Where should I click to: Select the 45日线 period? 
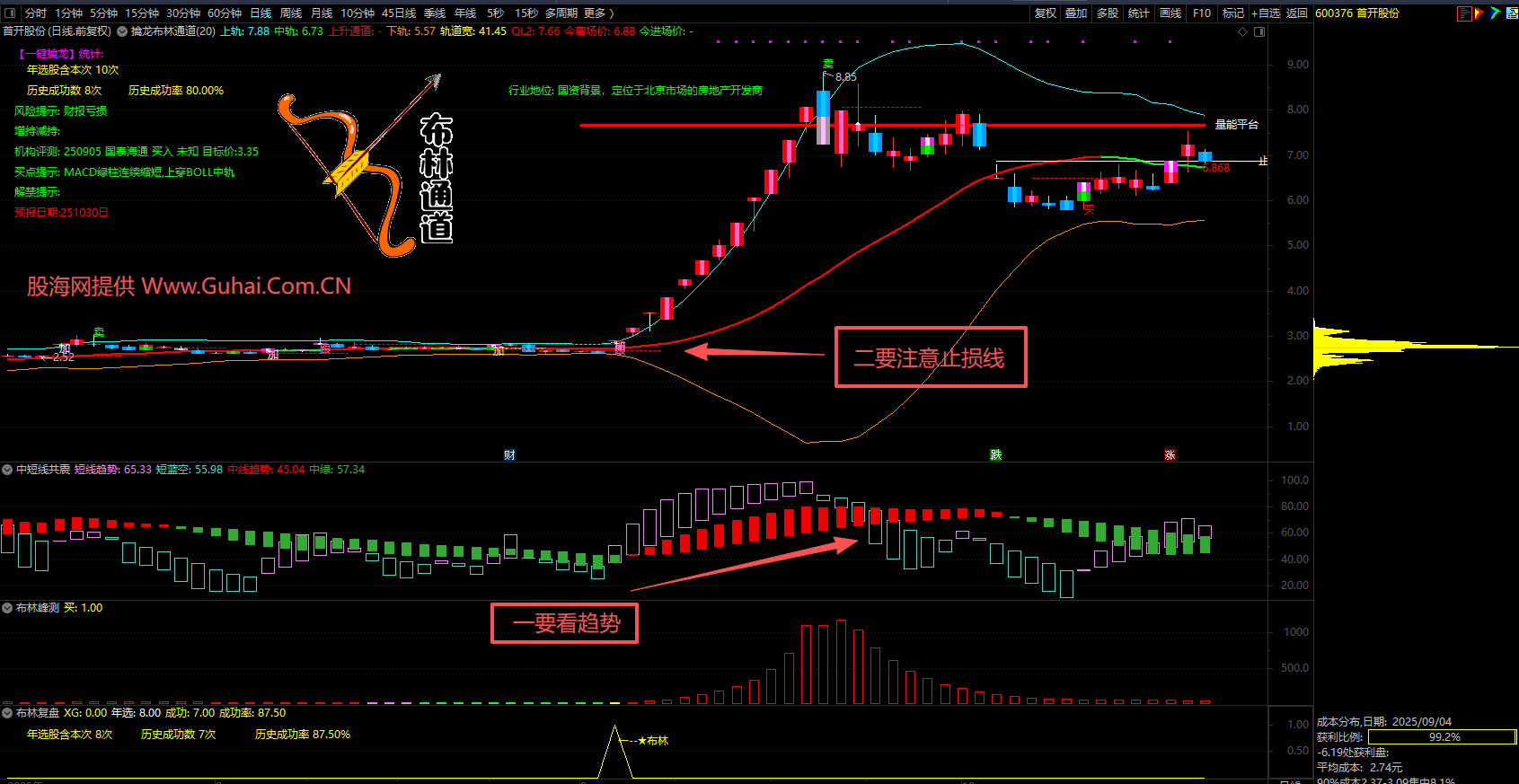399,13
